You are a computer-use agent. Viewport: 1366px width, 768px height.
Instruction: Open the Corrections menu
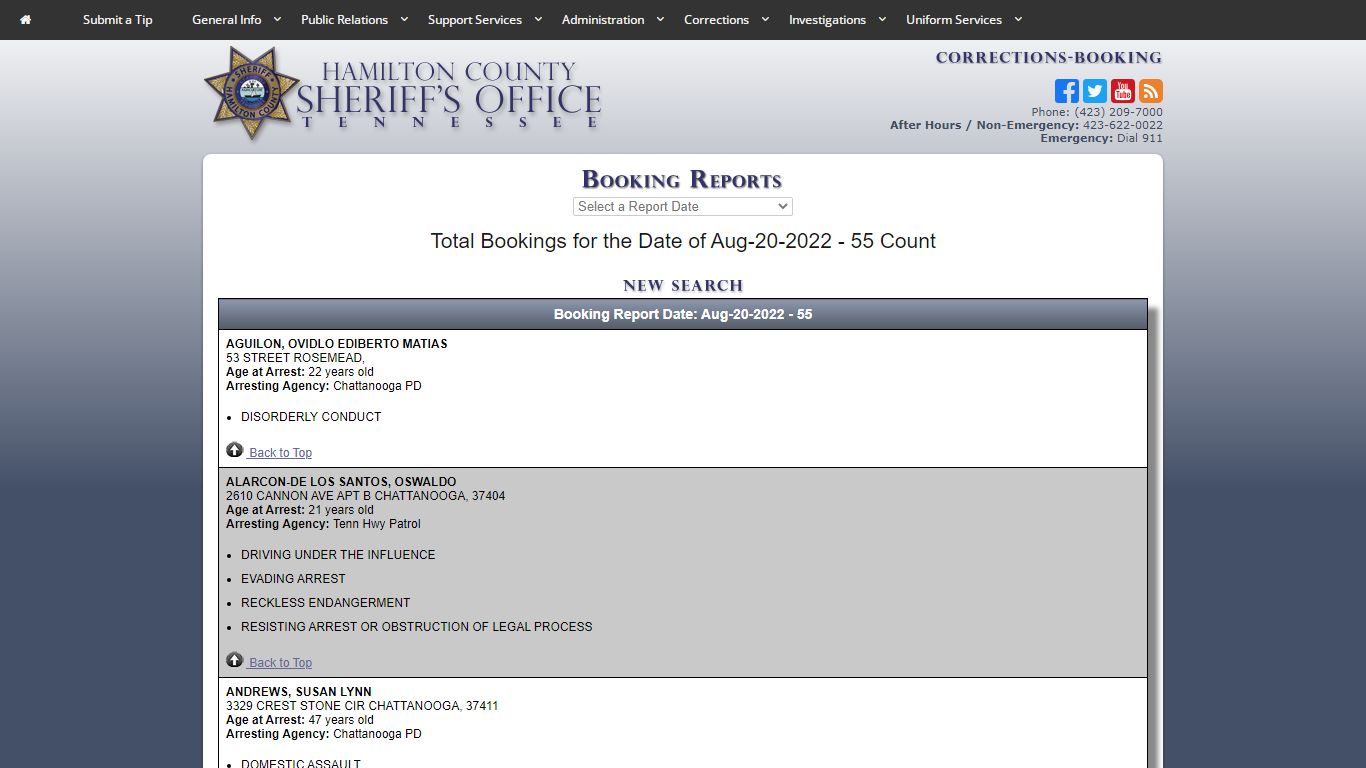pos(716,20)
